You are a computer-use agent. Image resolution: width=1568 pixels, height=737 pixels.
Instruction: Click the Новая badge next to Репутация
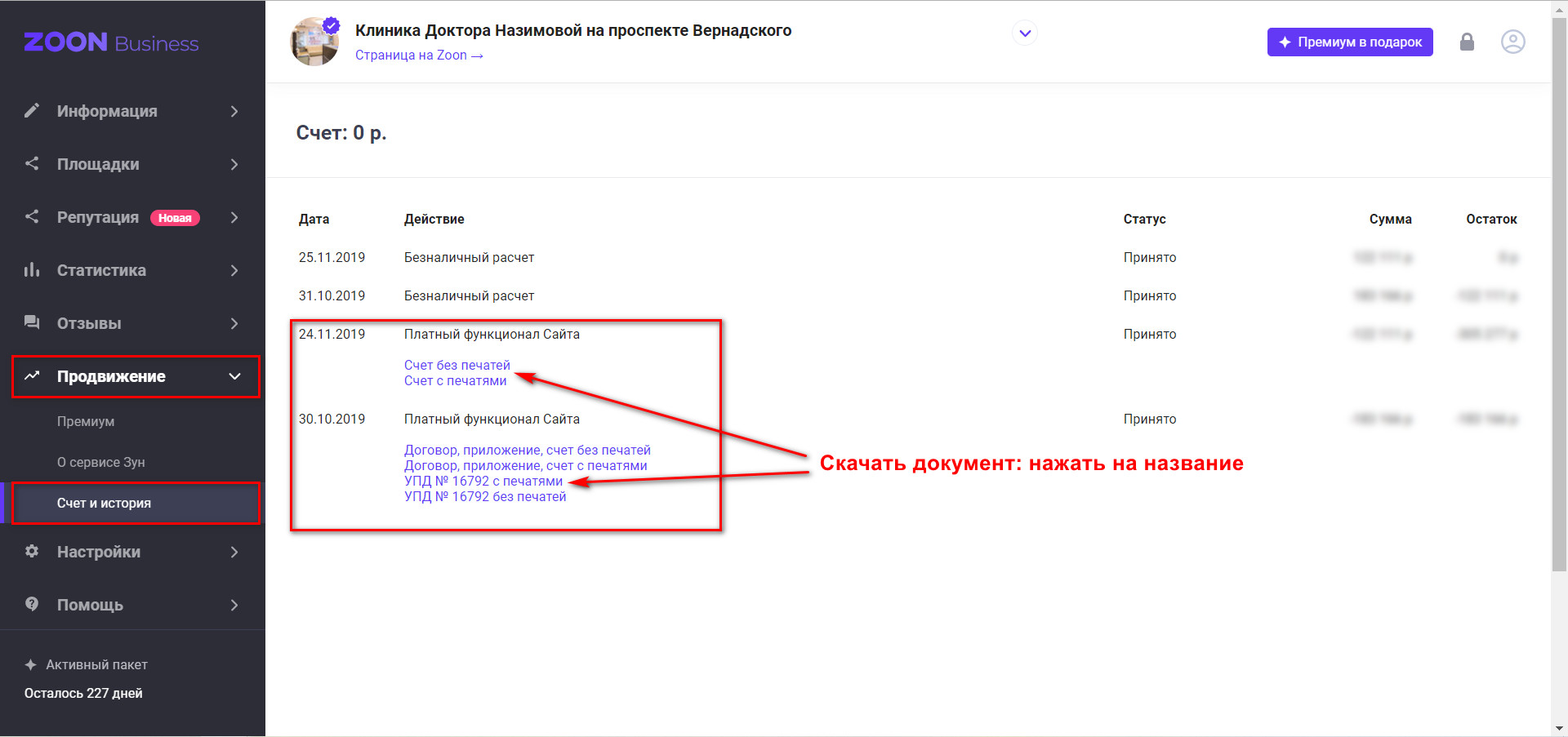pos(175,218)
